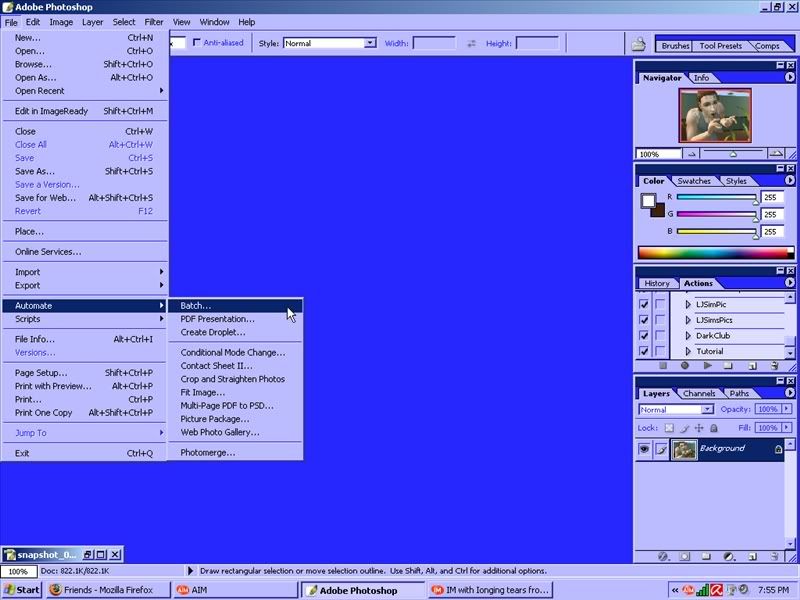Toggle dialog box for Tutorial action

[660, 351]
